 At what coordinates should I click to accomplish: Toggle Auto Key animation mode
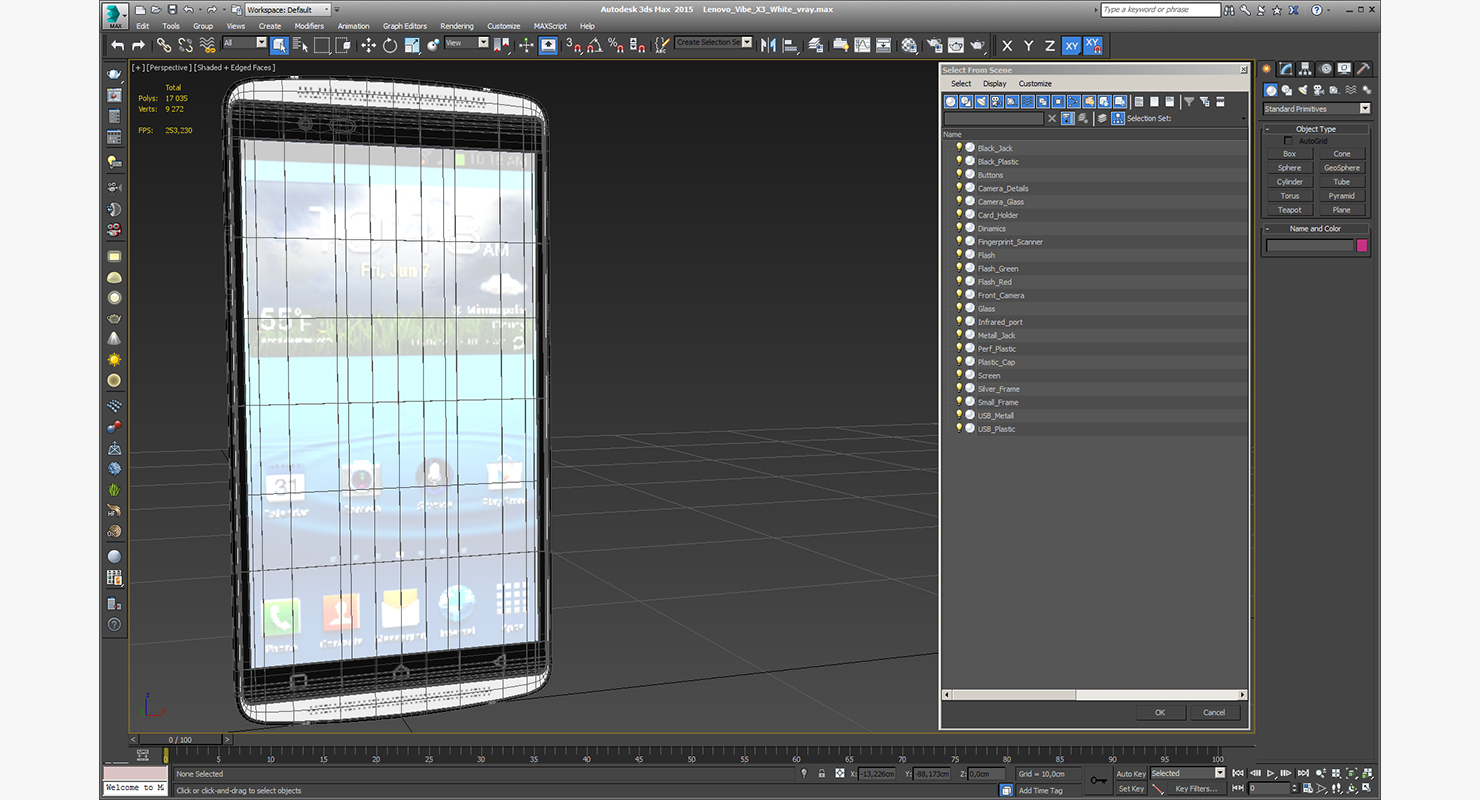(x=1131, y=773)
